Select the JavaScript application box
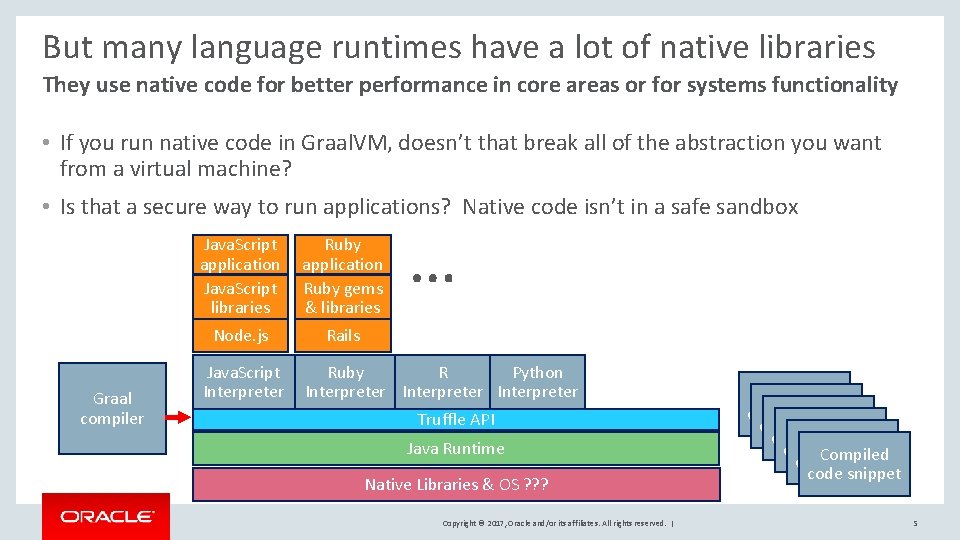The height and width of the screenshot is (540, 960). pyautogui.click(x=240, y=254)
